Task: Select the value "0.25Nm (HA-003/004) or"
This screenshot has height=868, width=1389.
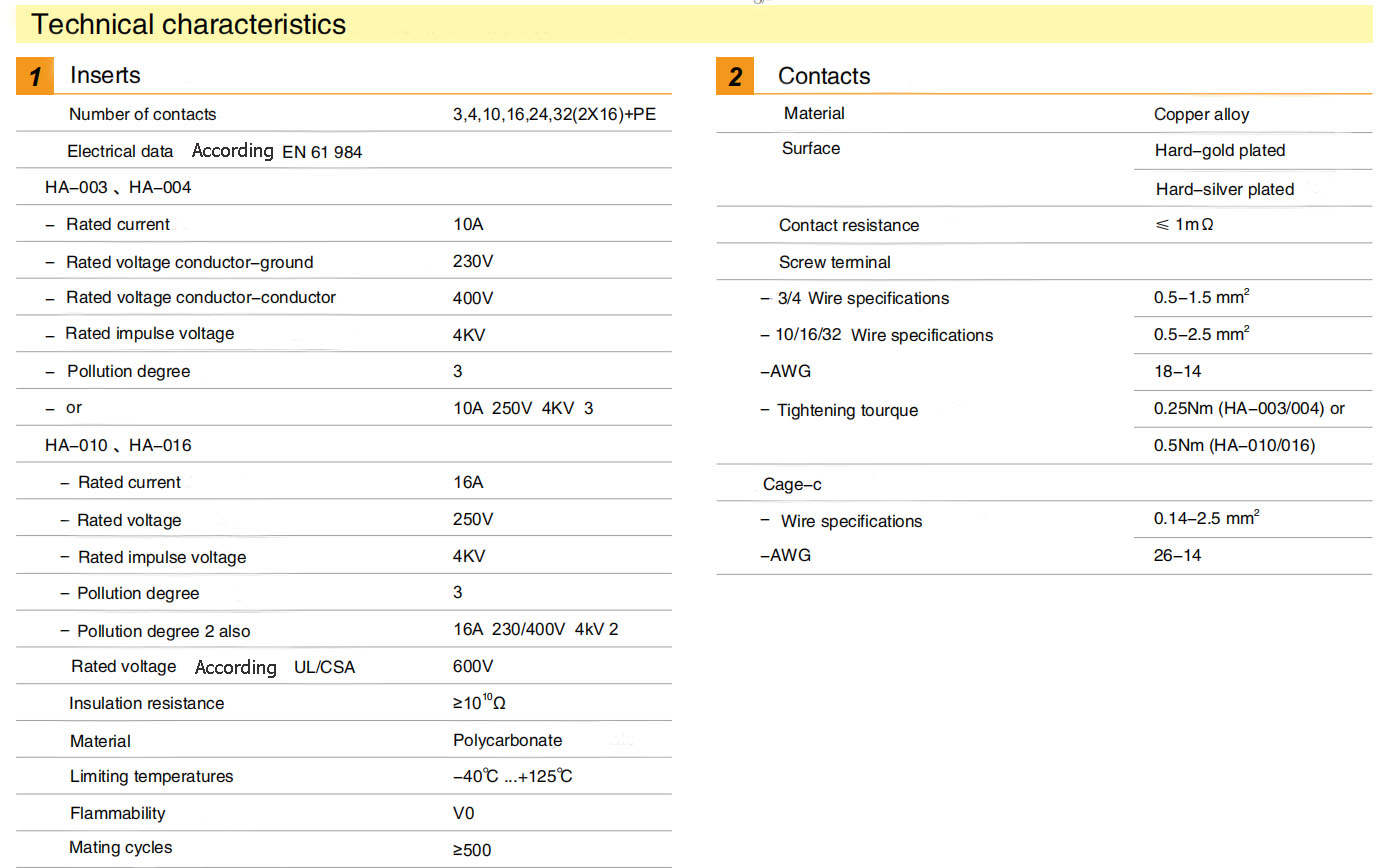Action: coord(1250,408)
